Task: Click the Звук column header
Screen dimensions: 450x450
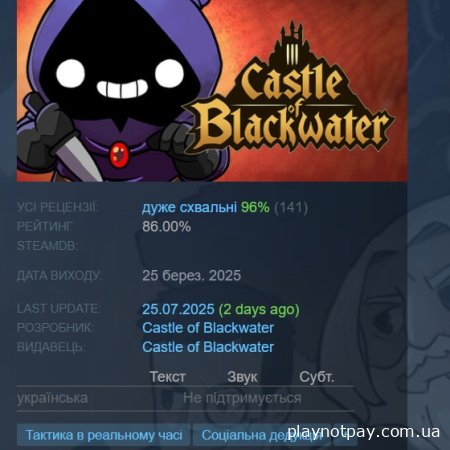Action: (x=242, y=377)
